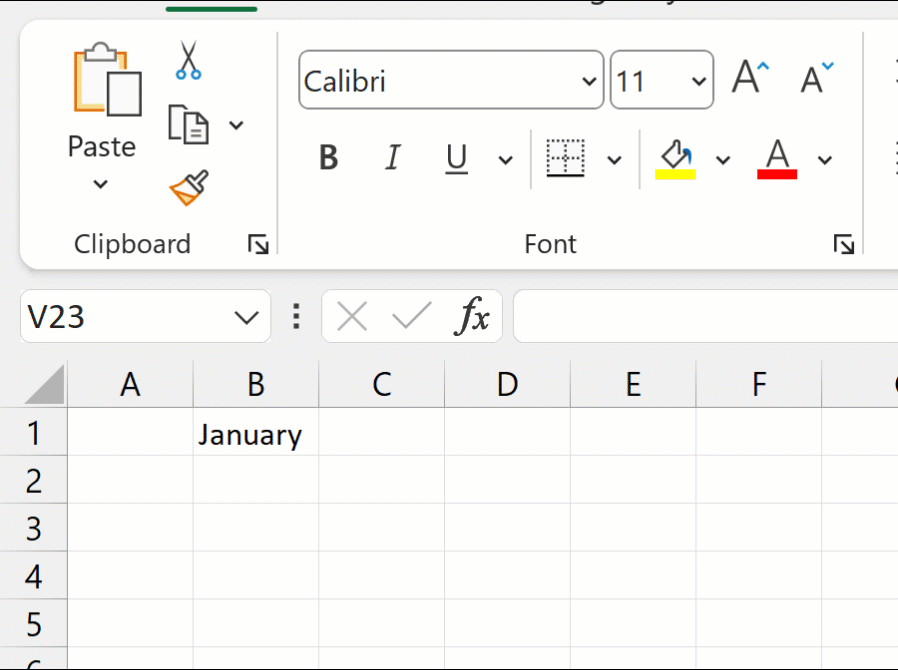
Task: Apply bold formatting to selected cell
Action: [x=327, y=158]
